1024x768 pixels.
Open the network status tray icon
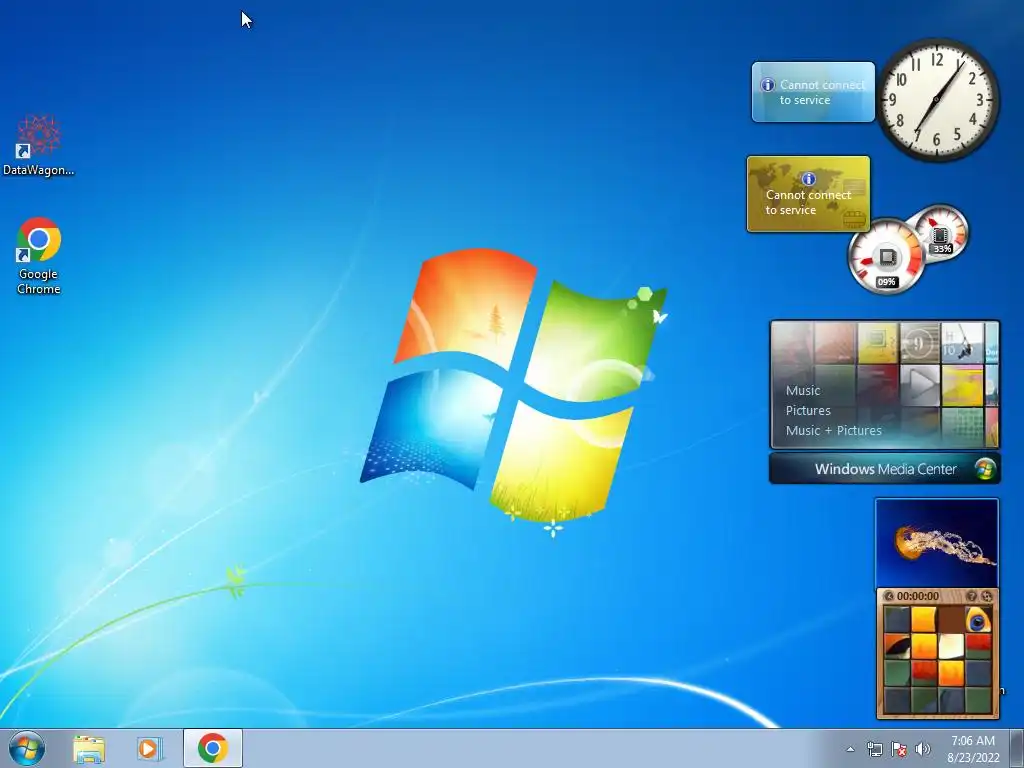click(874, 749)
